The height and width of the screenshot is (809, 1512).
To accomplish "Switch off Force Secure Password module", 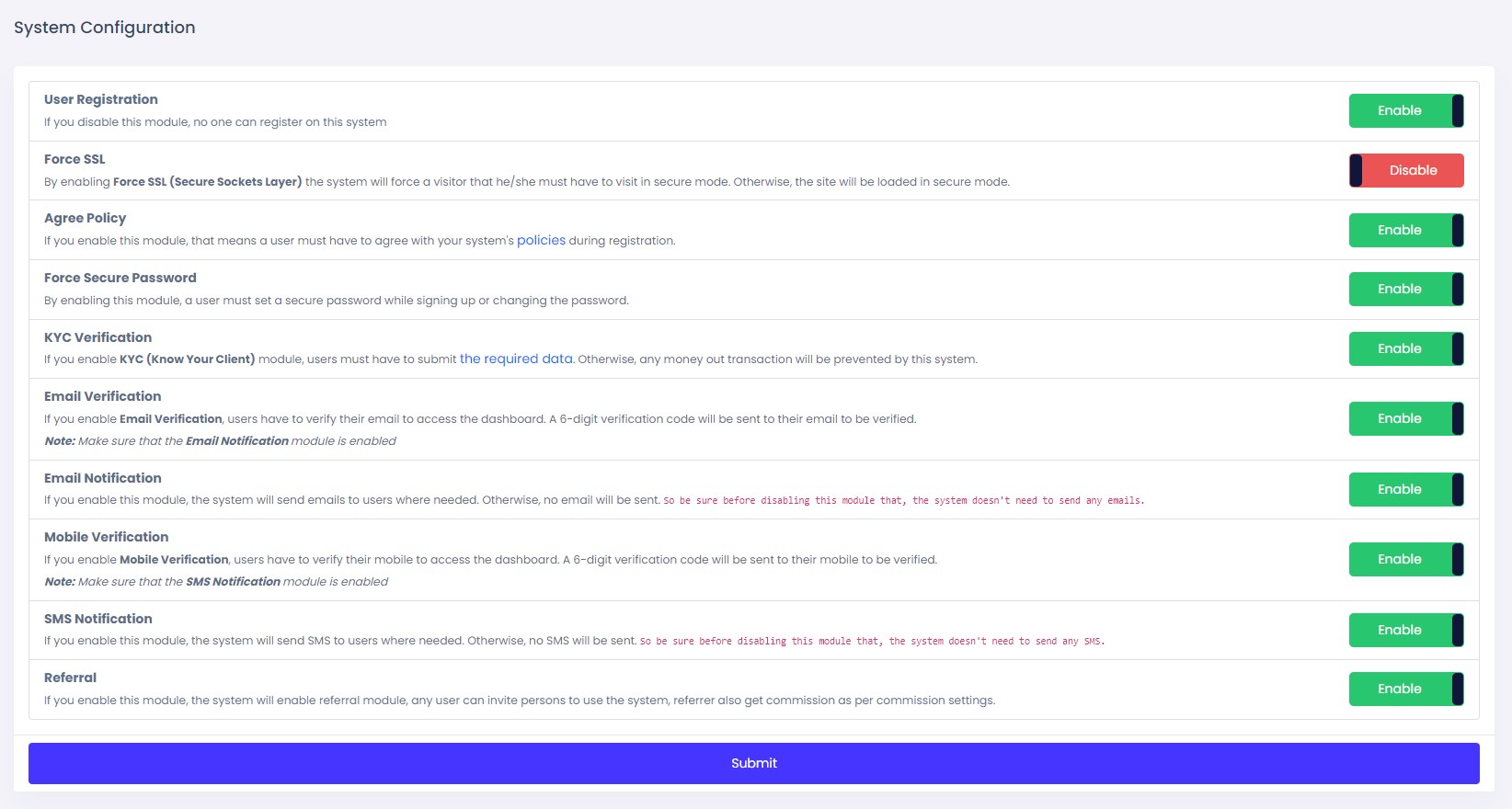I will (x=1405, y=290).
